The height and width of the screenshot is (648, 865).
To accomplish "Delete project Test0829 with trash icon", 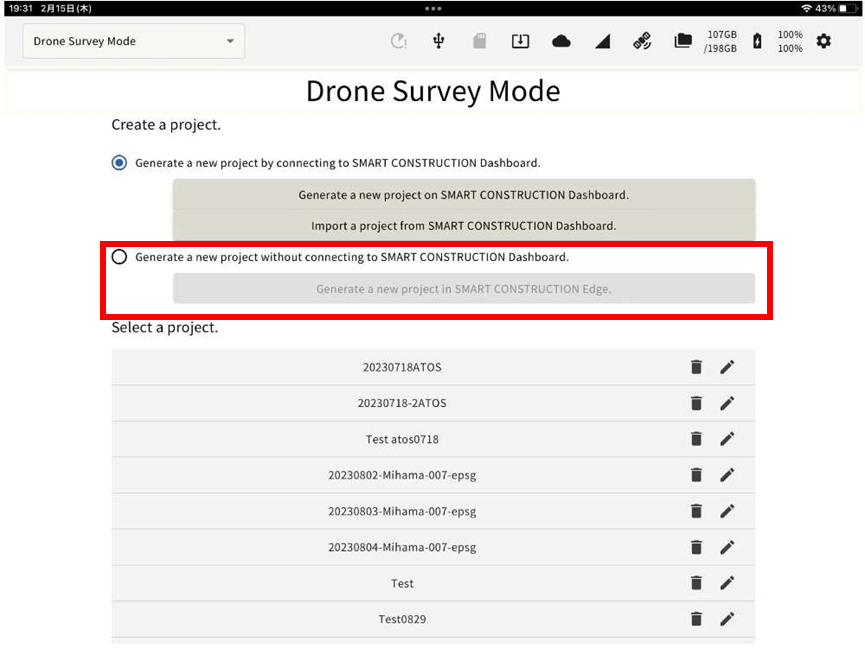I will click(696, 619).
